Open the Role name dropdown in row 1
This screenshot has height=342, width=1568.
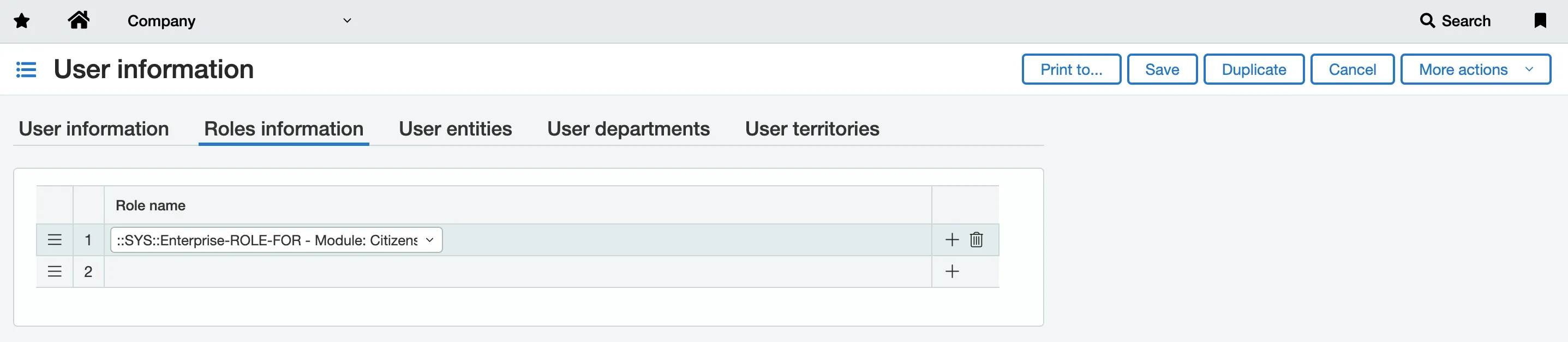point(277,240)
